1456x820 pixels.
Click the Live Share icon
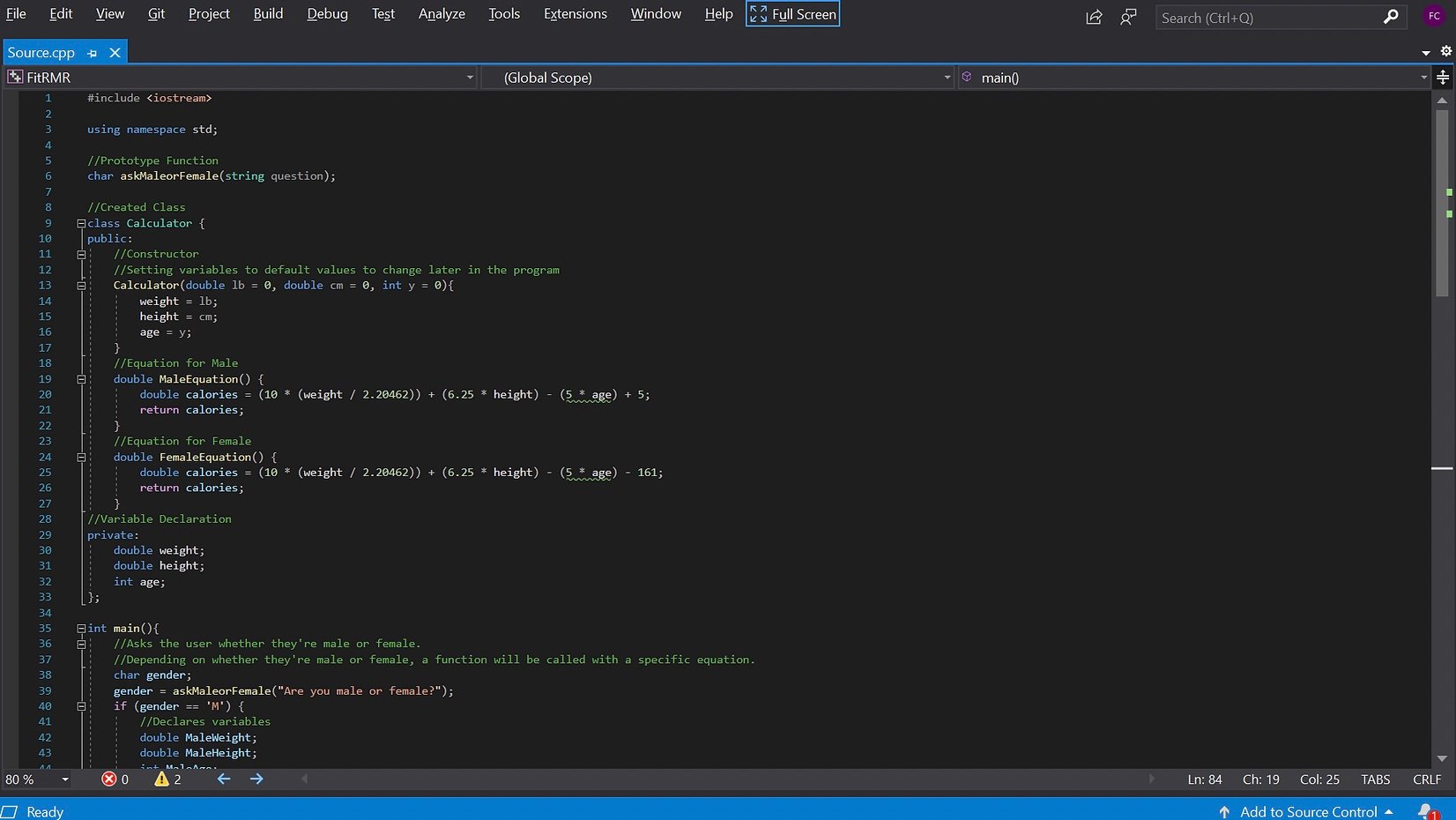click(x=1094, y=17)
